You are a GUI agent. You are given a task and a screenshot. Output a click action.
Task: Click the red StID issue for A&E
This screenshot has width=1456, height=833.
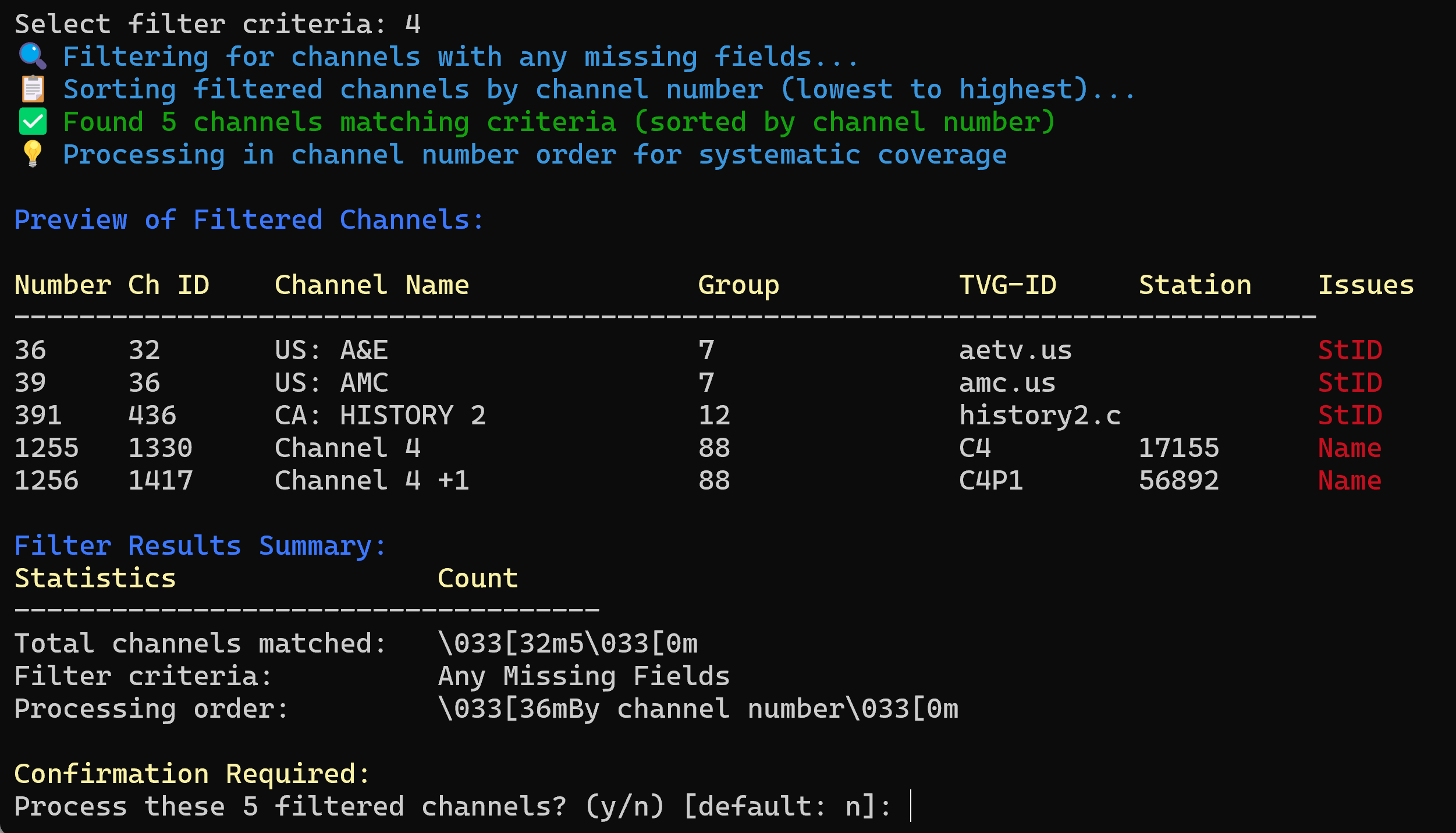1350,350
